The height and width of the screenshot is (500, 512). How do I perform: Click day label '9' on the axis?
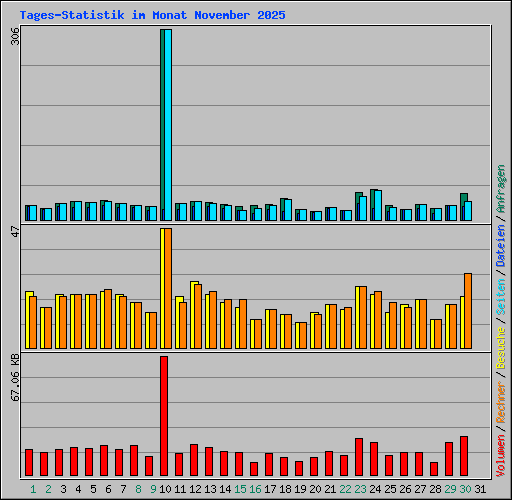(153, 489)
